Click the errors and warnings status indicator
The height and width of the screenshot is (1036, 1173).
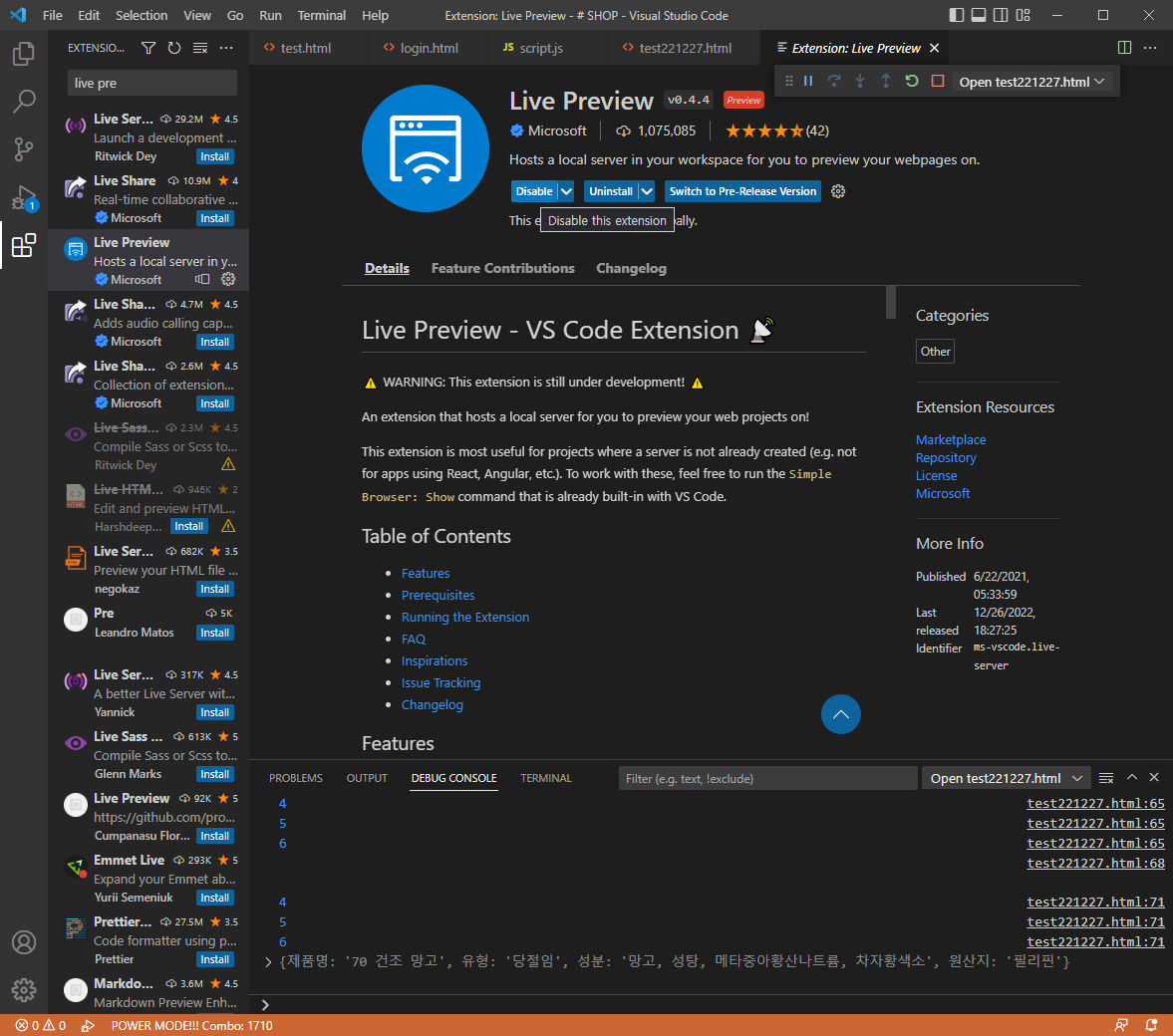(x=41, y=1025)
